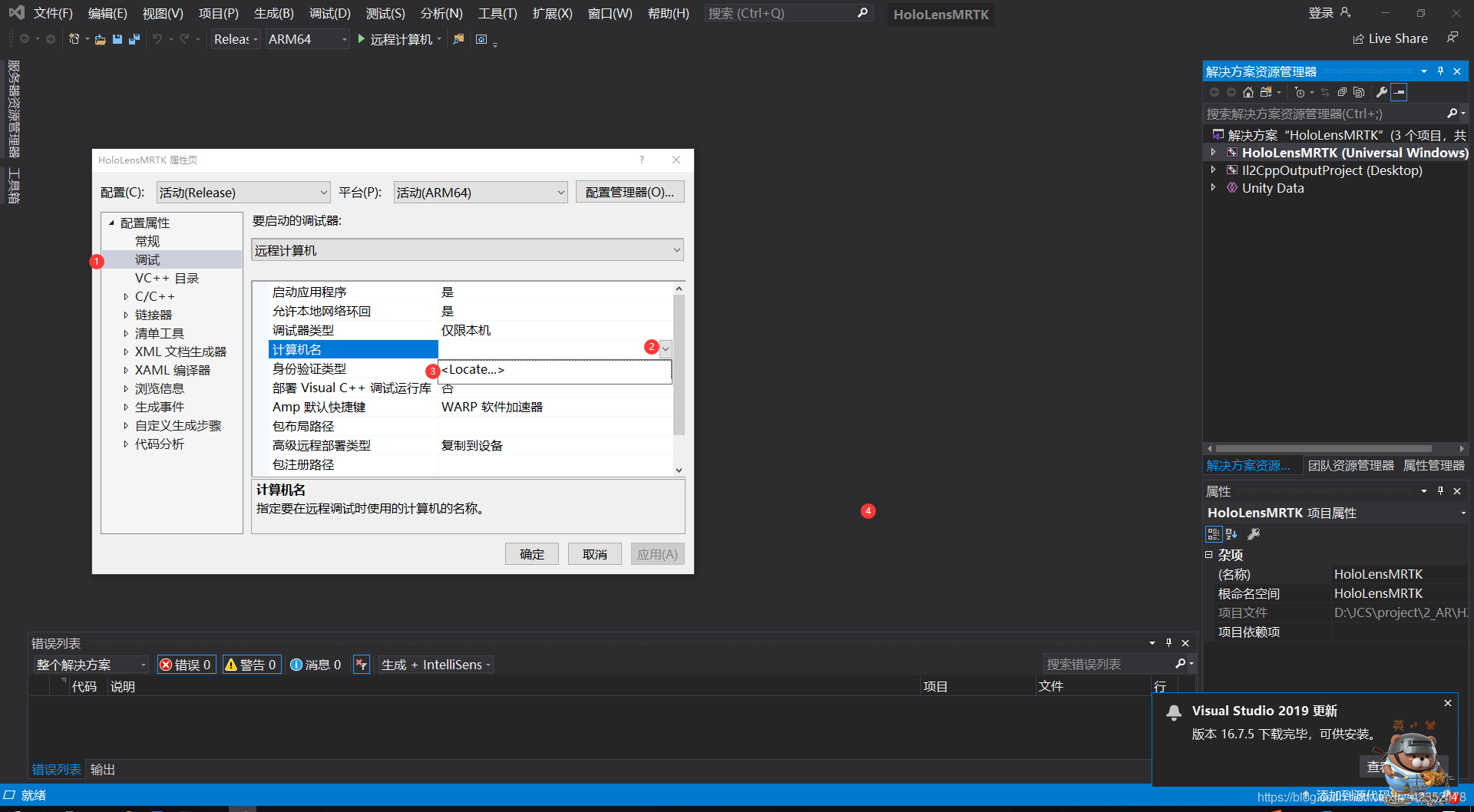The image size is (1474, 812).
Task: Open the 文件(F) menu
Action: click(x=53, y=13)
